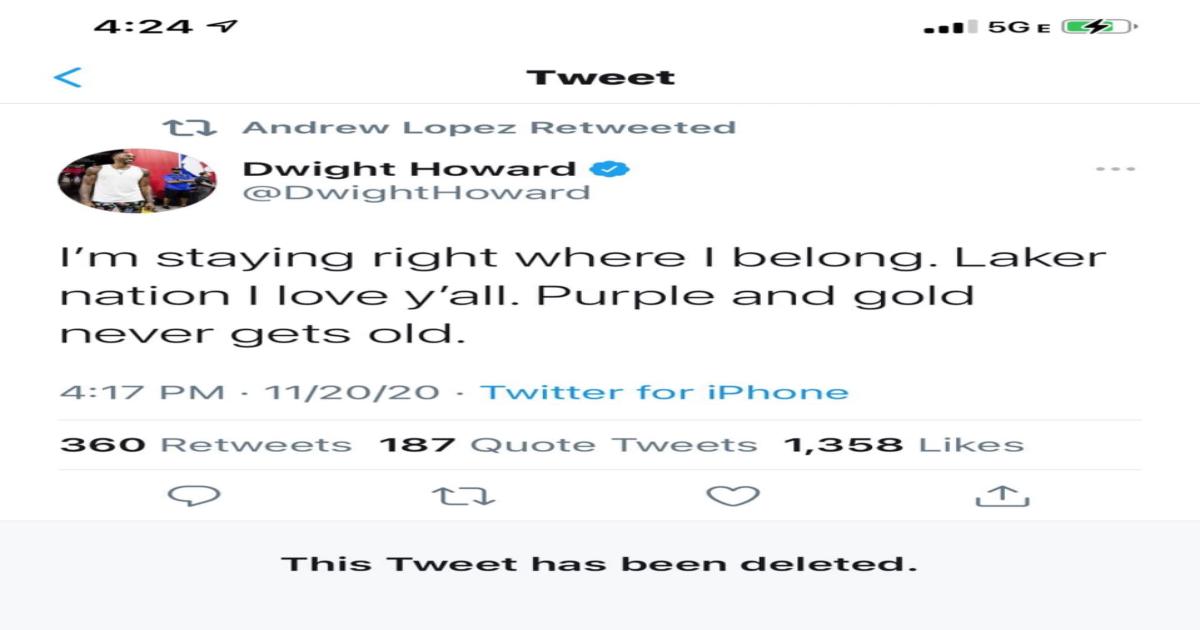The height and width of the screenshot is (630, 1200).
Task: View the 187 Quote Tweets list
Action: coord(567,445)
